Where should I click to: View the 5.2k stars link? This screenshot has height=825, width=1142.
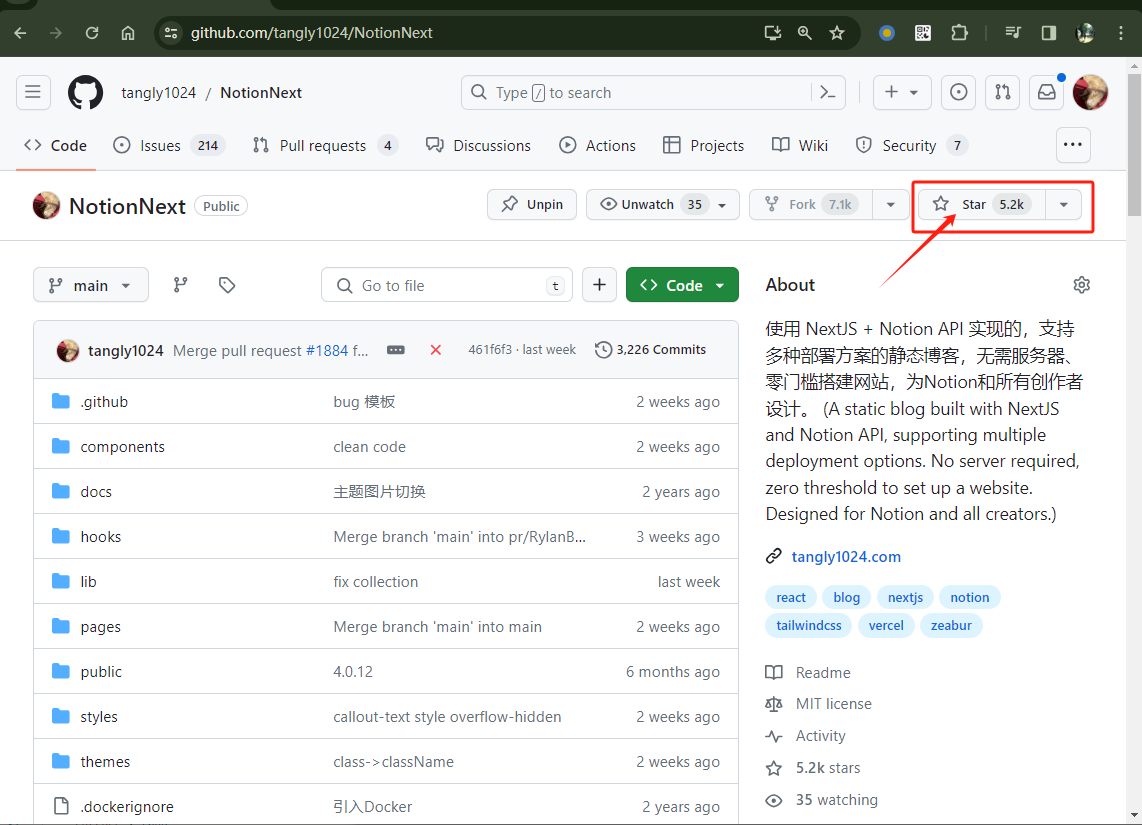click(x=827, y=768)
